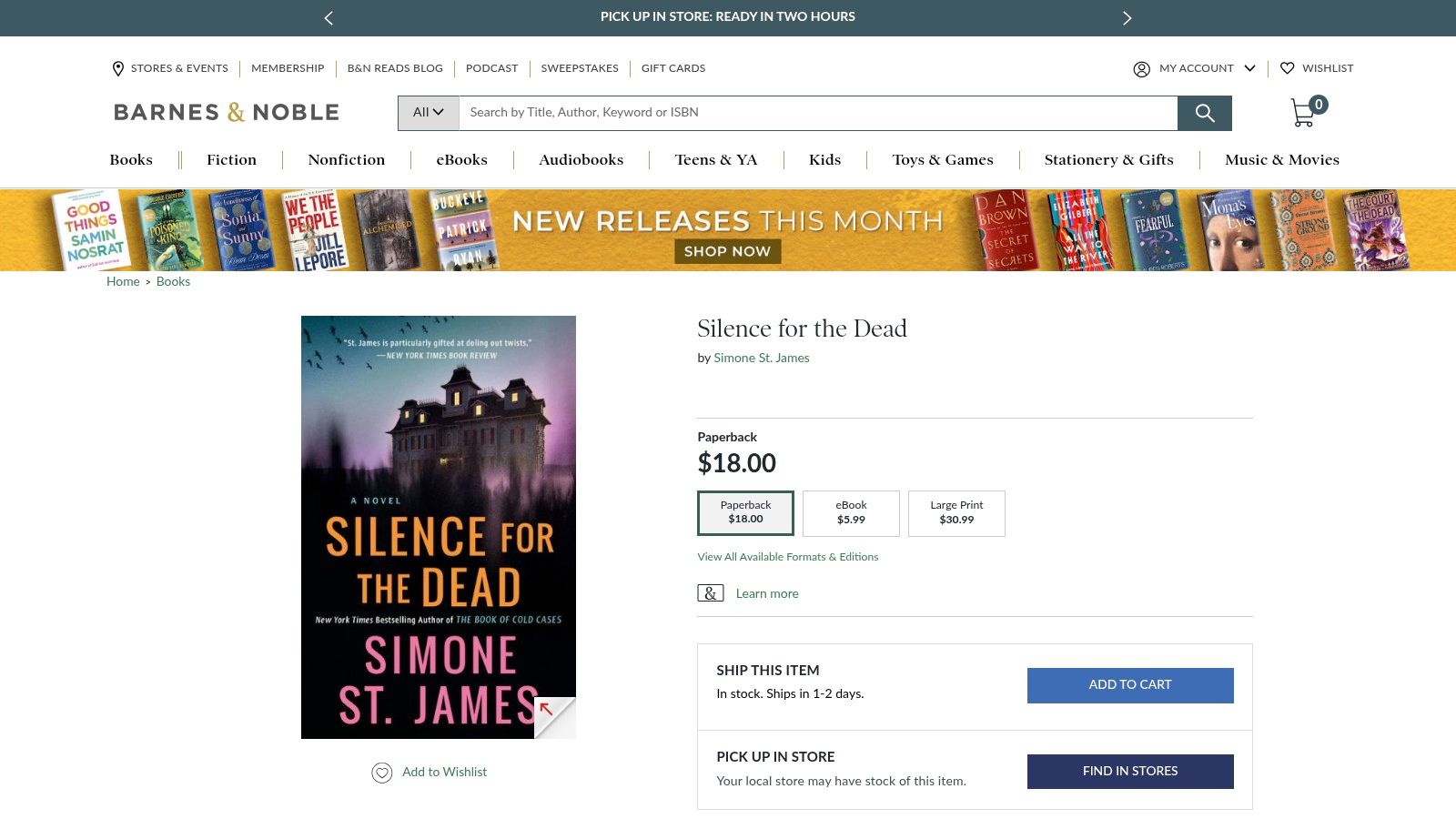1456x819 pixels.
Task: Open the Teens & YA menu
Action: coord(716,160)
